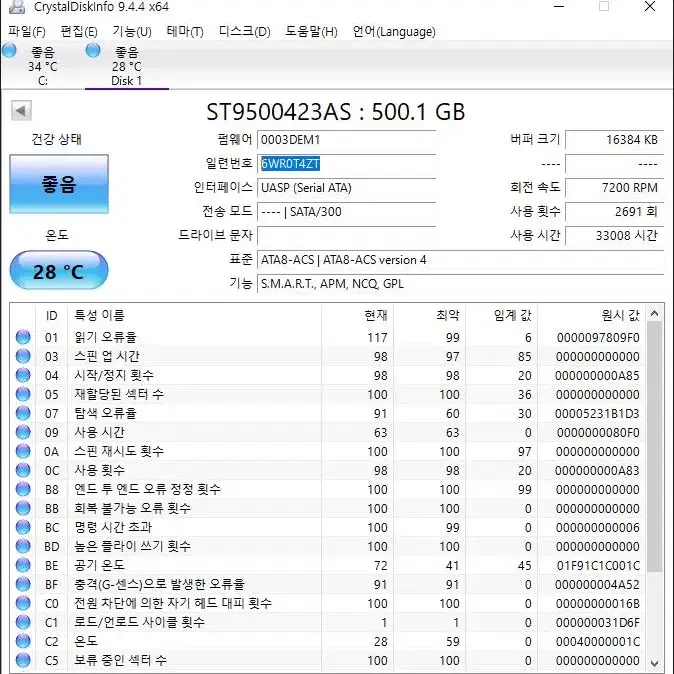Click the empty drive letter field
This screenshot has width=674, height=674.
pos(346,236)
